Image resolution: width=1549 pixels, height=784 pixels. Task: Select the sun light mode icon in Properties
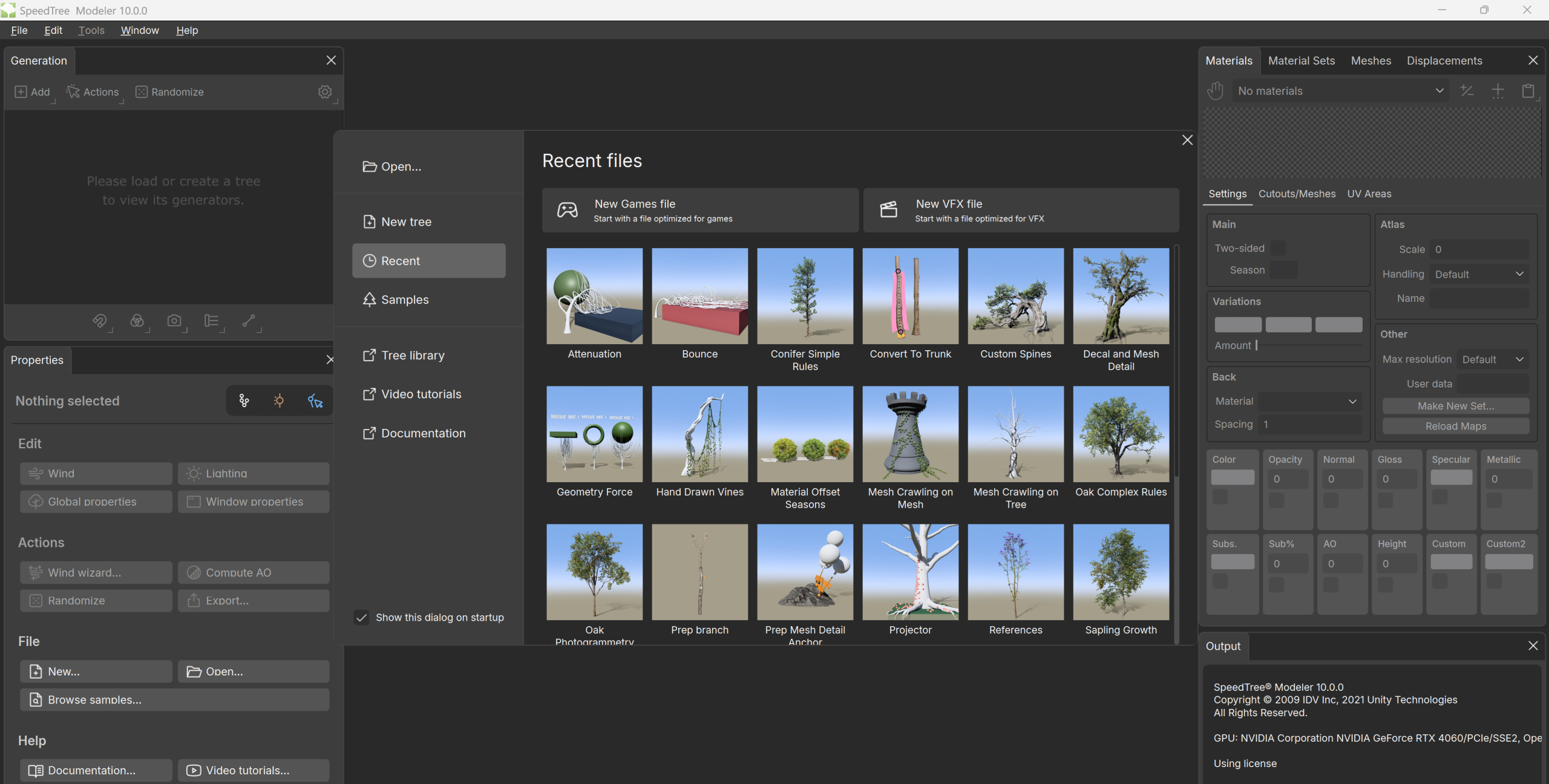(279, 400)
